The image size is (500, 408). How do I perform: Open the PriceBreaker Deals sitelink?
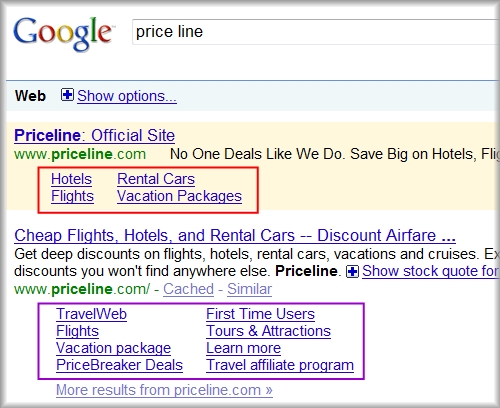[119, 365]
